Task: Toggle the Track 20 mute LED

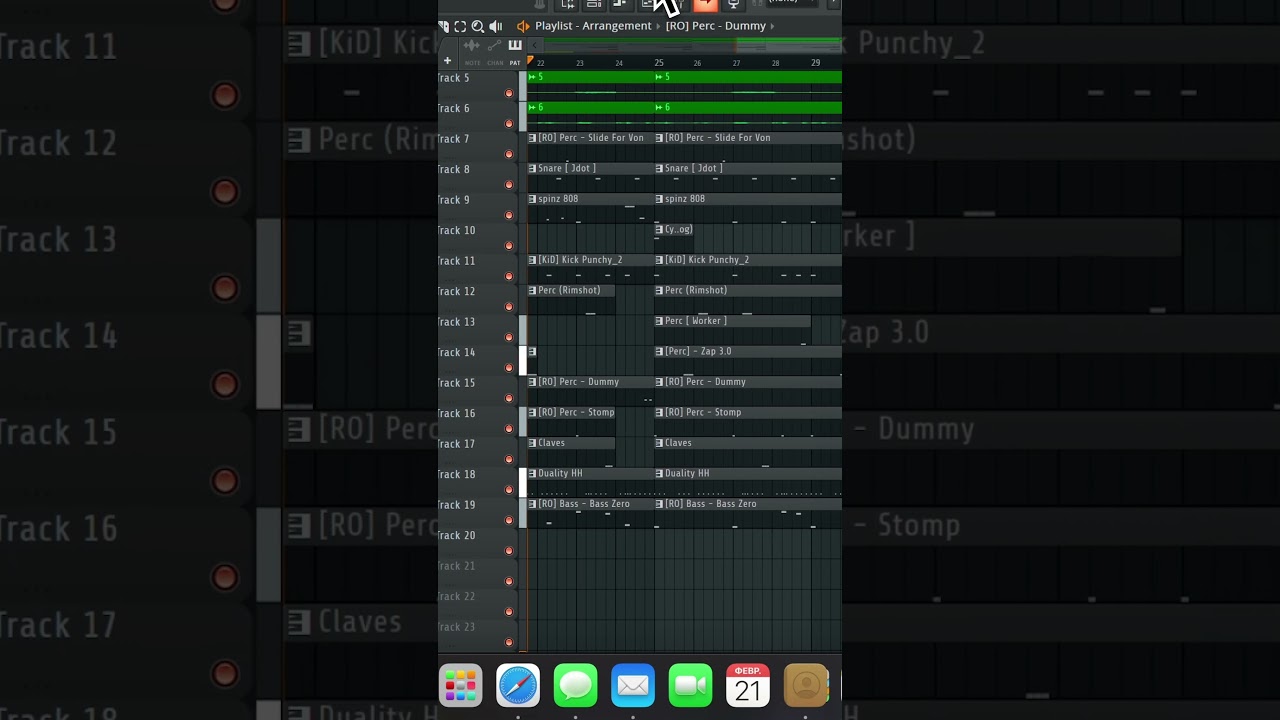Action: click(x=509, y=551)
